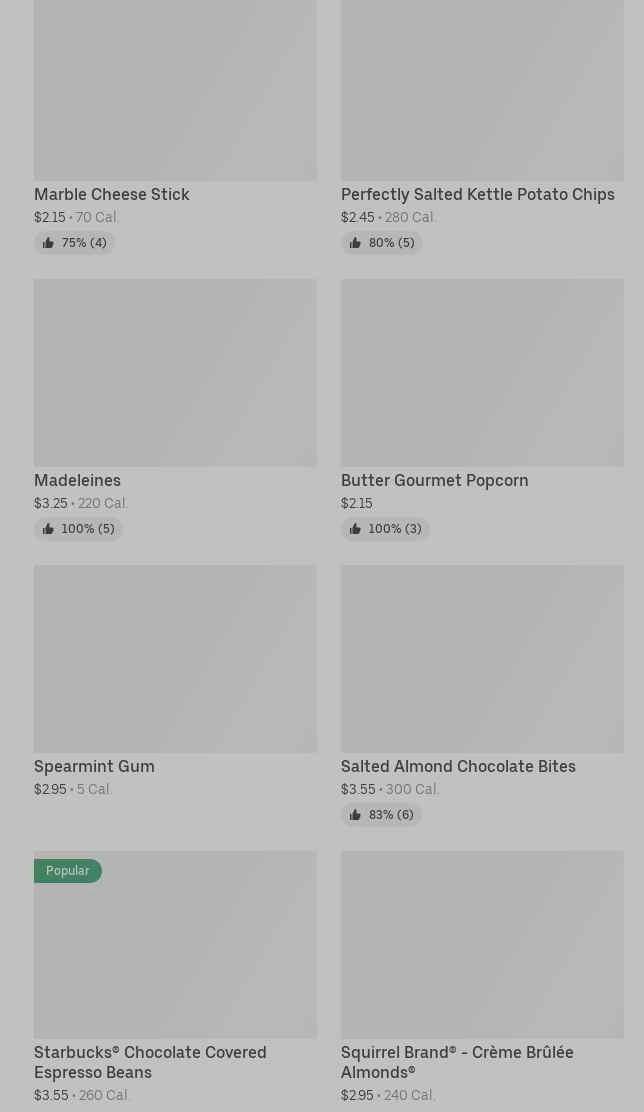
Task: Open Perfectly Salted Kettle Potato Chips image
Action: point(482,90)
